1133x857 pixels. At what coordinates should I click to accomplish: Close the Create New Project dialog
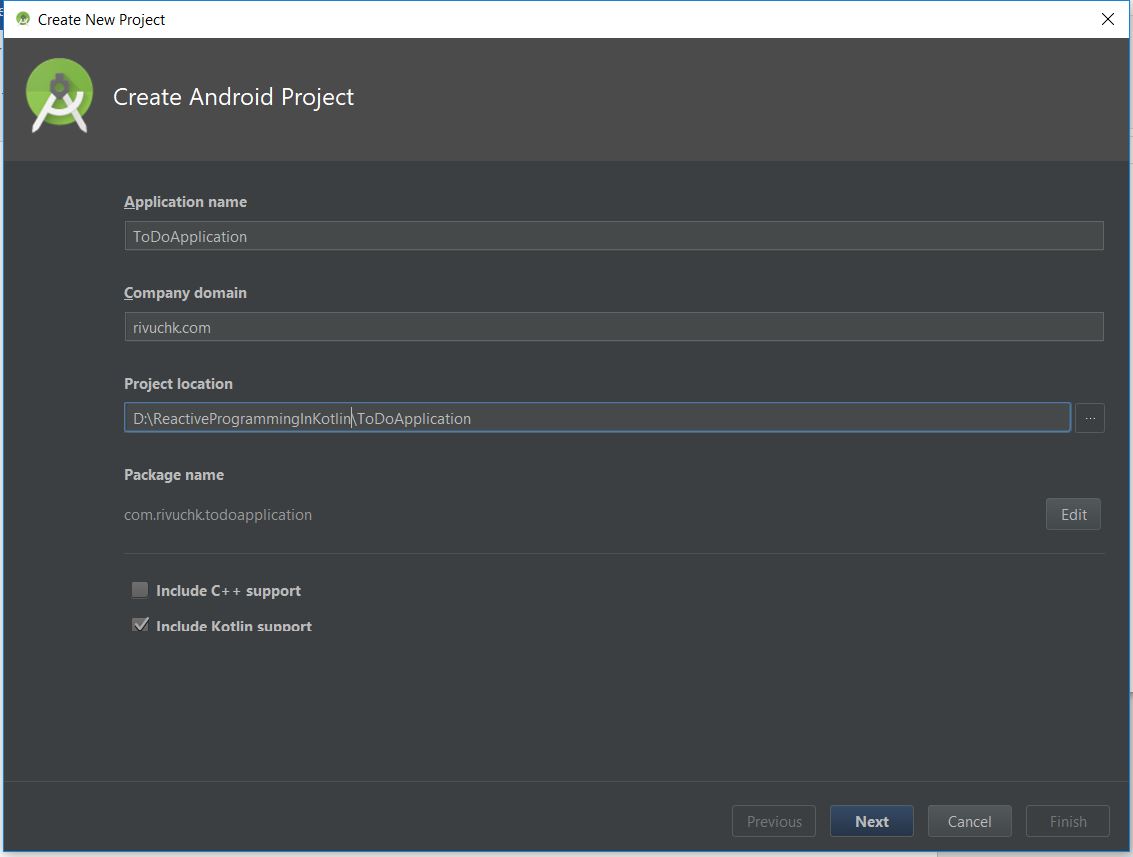click(x=1107, y=19)
